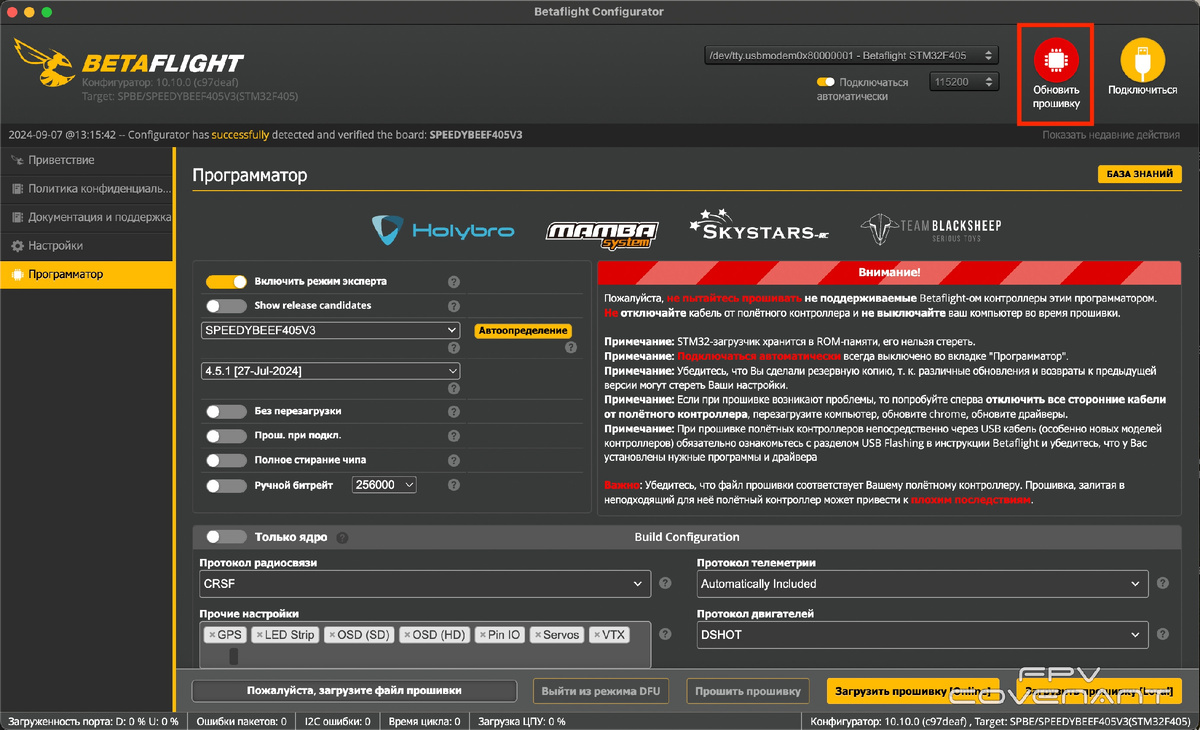Click the БАЗА ЗНАНИЙ button
1200x730 pixels.
(x=1139, y=174)
